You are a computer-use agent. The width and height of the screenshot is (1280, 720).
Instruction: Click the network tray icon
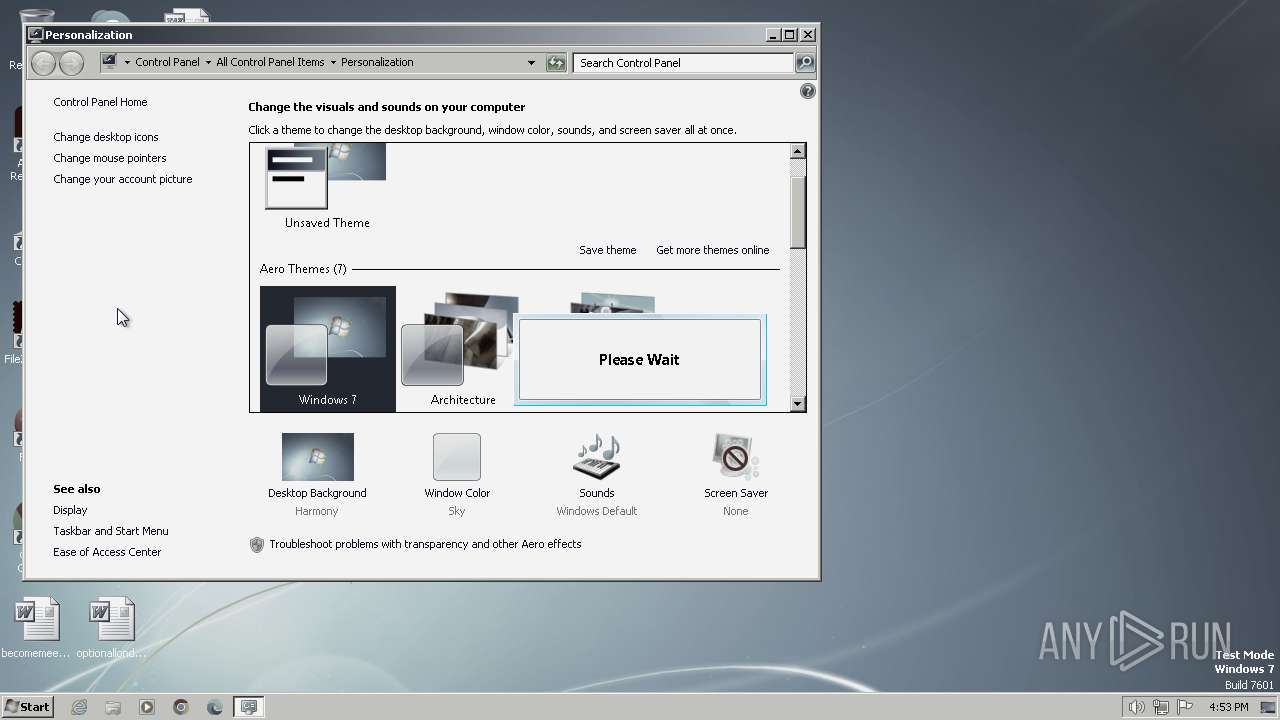(1161, 707)
